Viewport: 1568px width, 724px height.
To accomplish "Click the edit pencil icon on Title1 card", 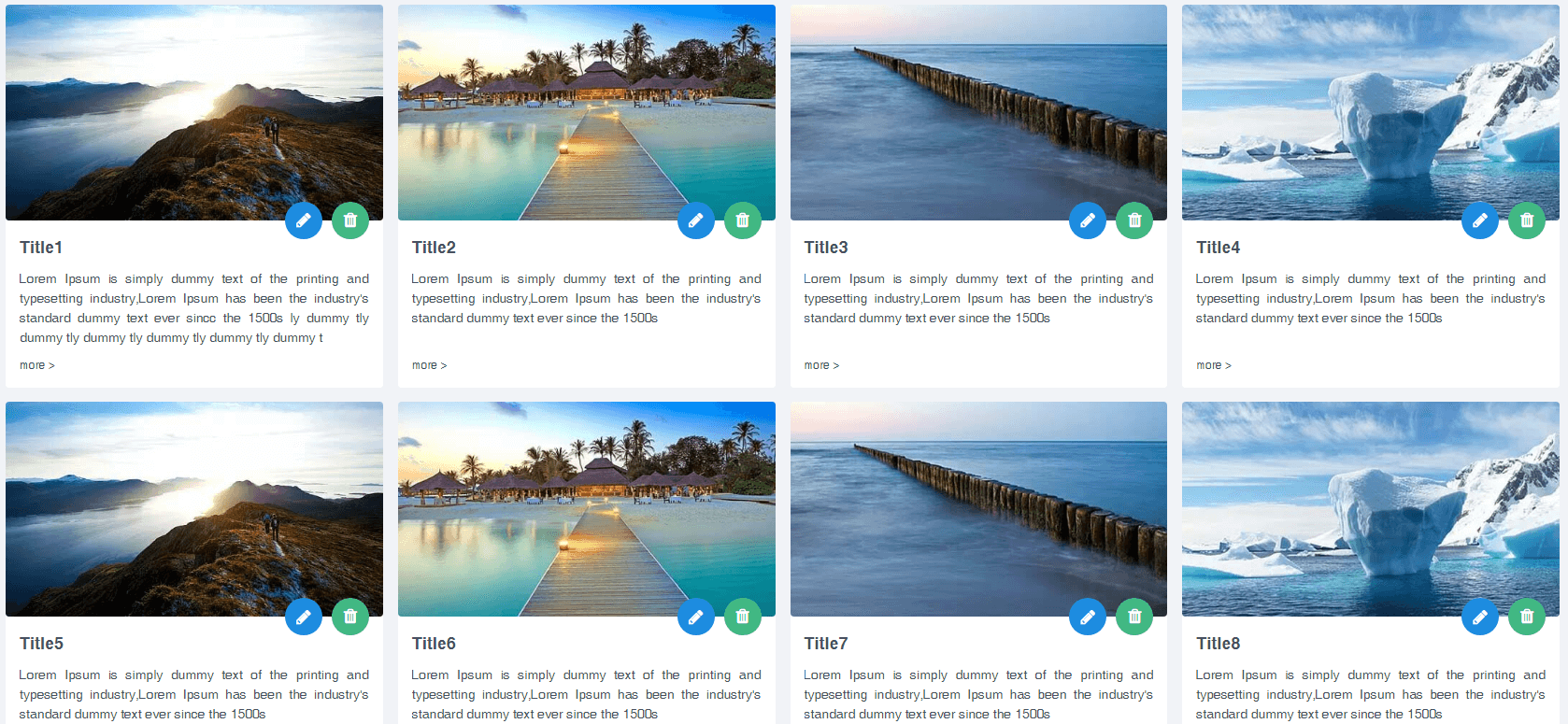I will 304,220.
